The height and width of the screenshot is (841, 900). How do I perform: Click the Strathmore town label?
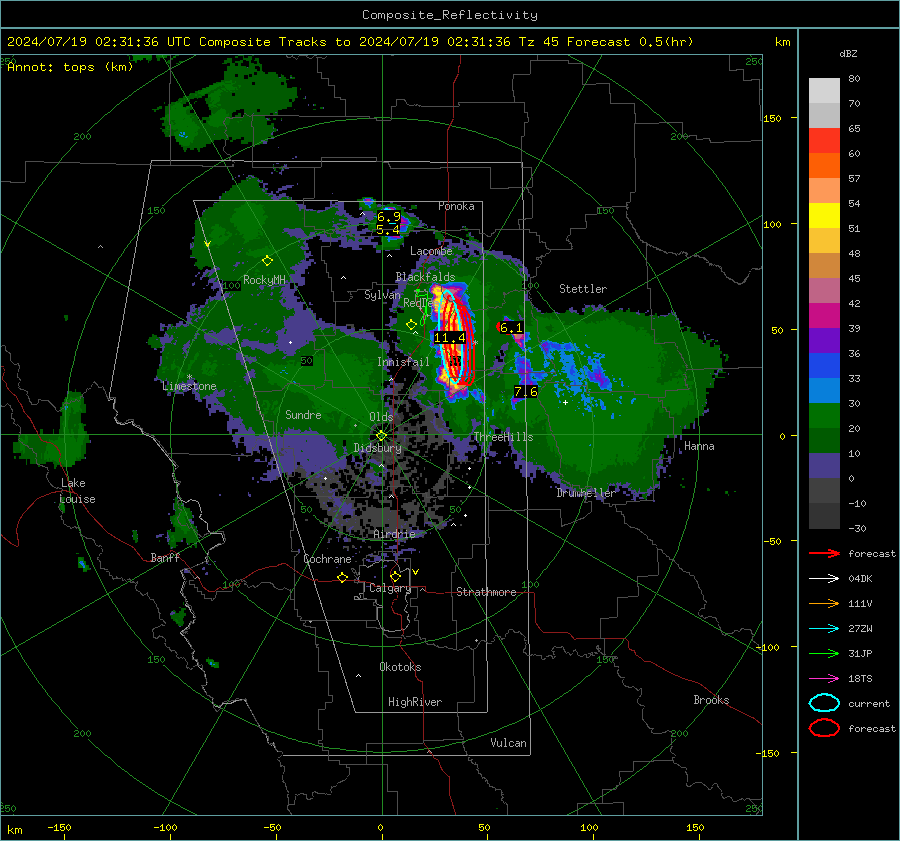pos(486,592)
